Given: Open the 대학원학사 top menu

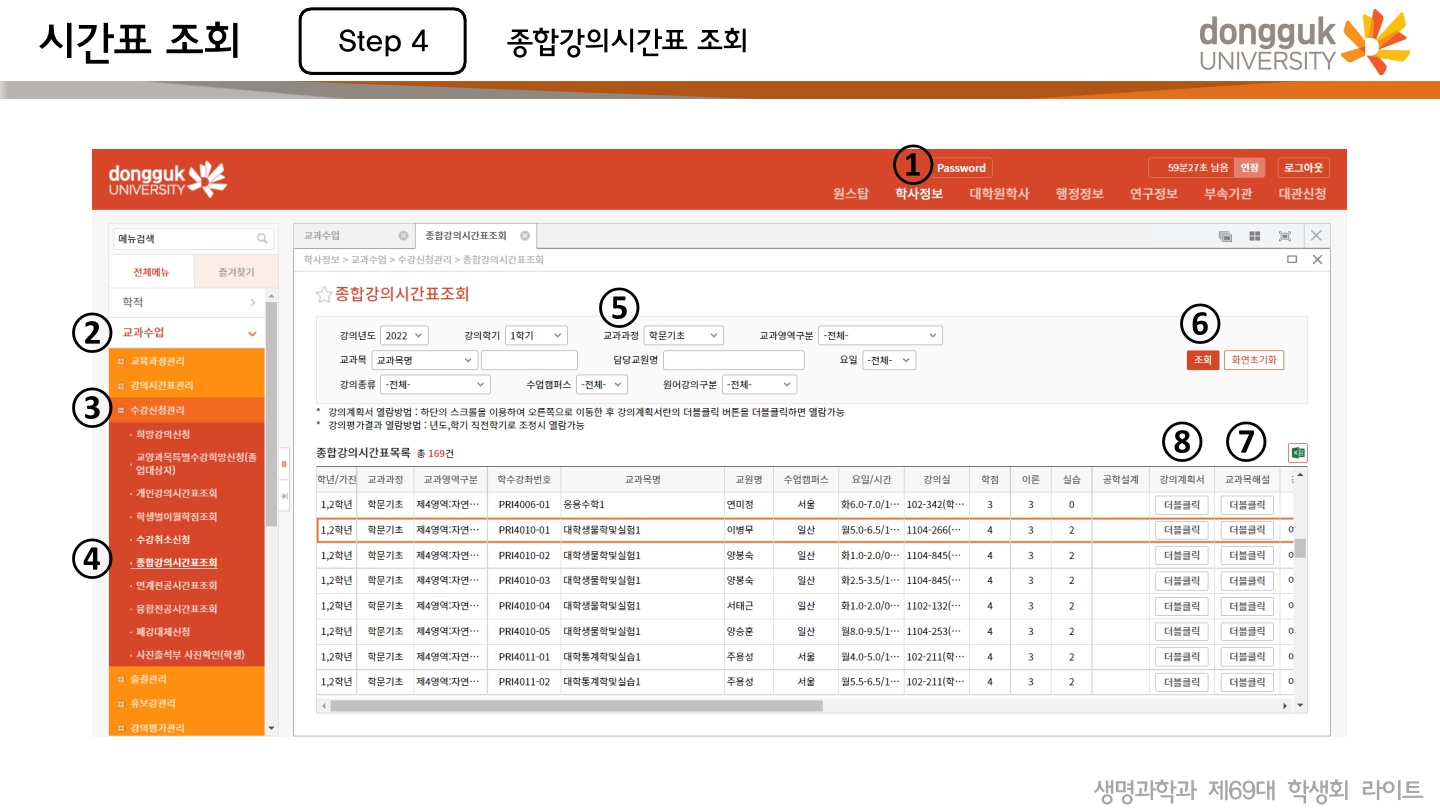Looking at the screenshot, I should (x=999, y=194).
